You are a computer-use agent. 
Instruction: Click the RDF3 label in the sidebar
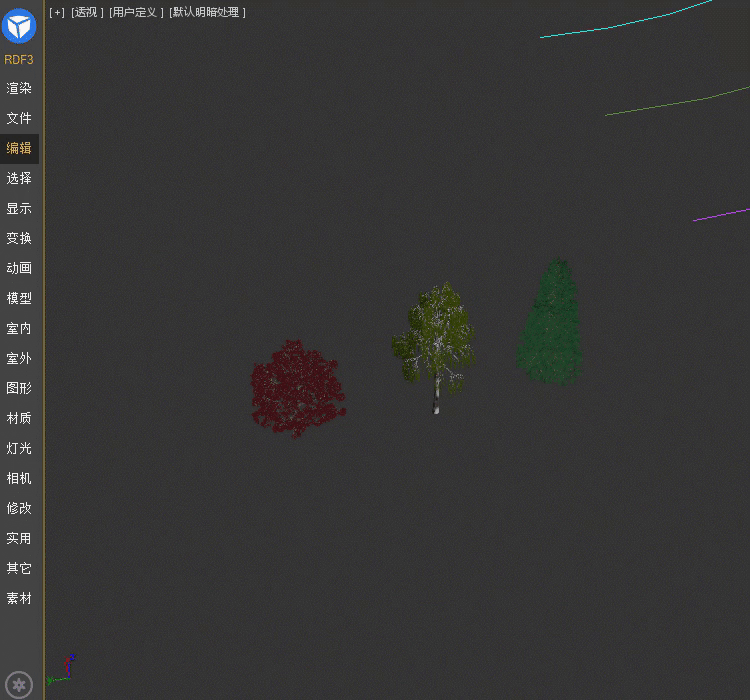coord(19,60)
